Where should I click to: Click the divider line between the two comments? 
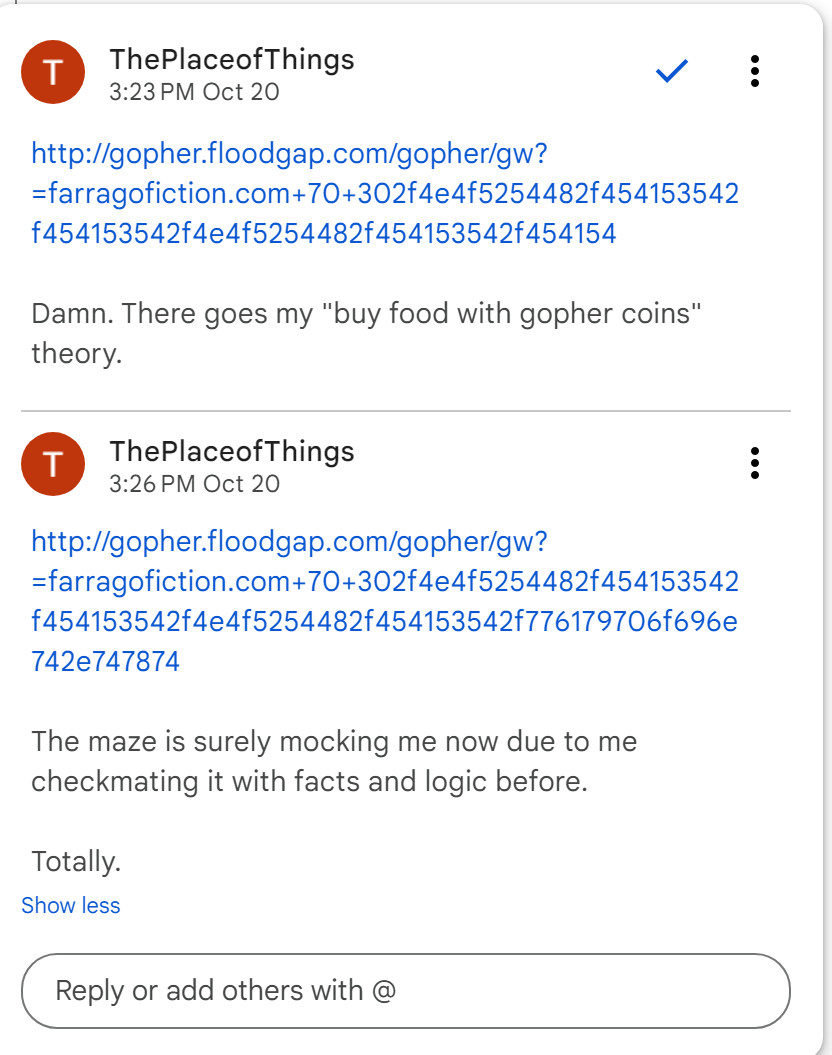click(x=406, y=411)
